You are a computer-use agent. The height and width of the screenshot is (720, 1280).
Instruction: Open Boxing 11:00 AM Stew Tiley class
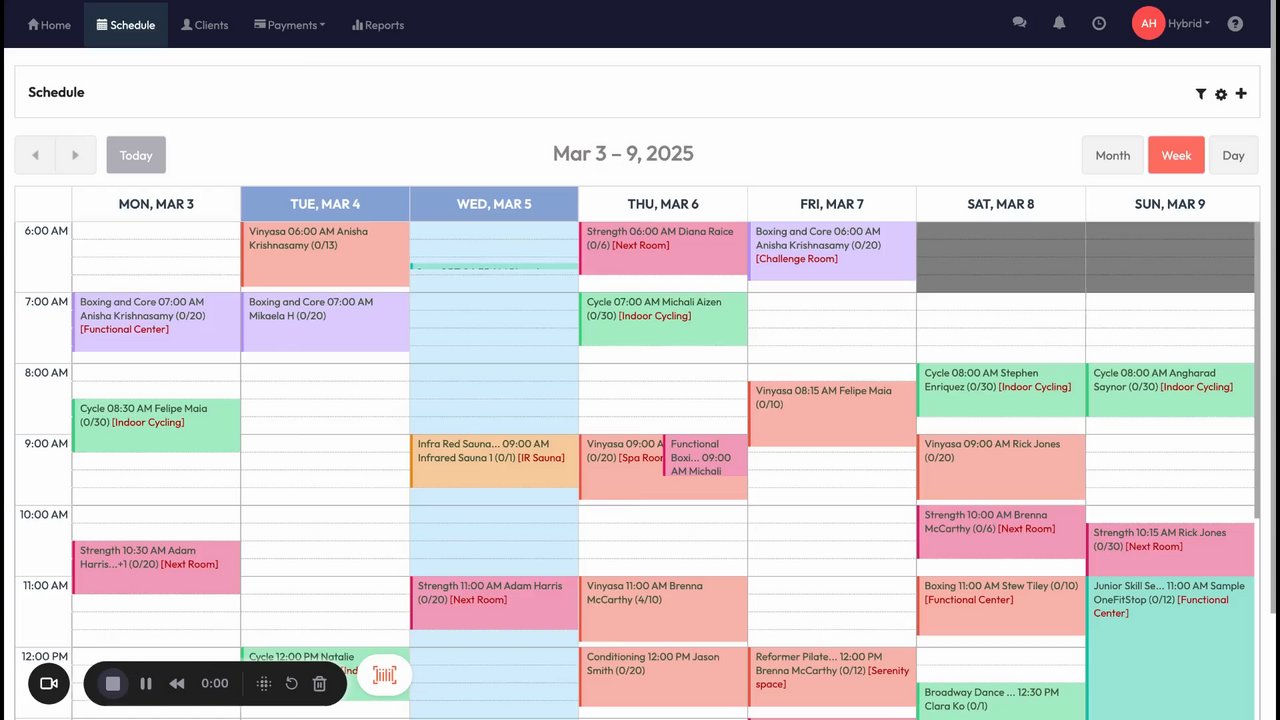(x=1001, y=606)
